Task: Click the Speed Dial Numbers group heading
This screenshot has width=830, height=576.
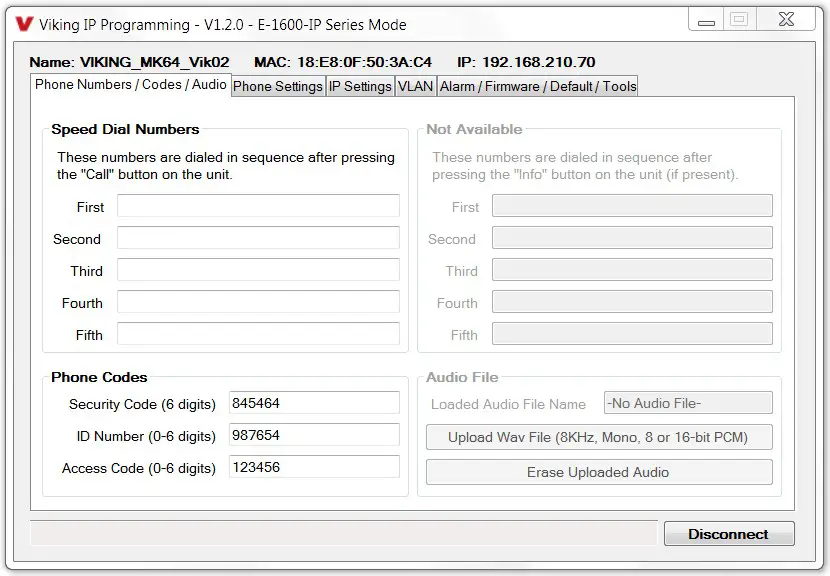Action: (125, 129)
